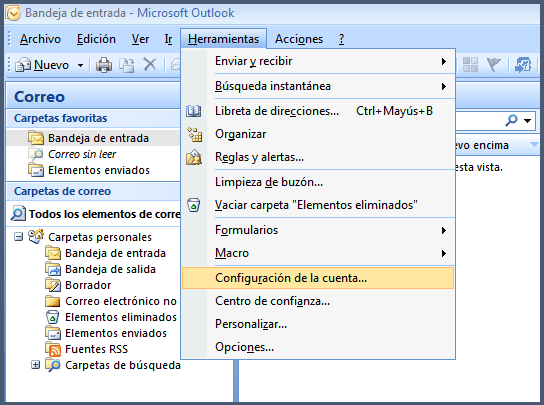Click the Send/Receive toolbar icon at far right

(523, 65)
